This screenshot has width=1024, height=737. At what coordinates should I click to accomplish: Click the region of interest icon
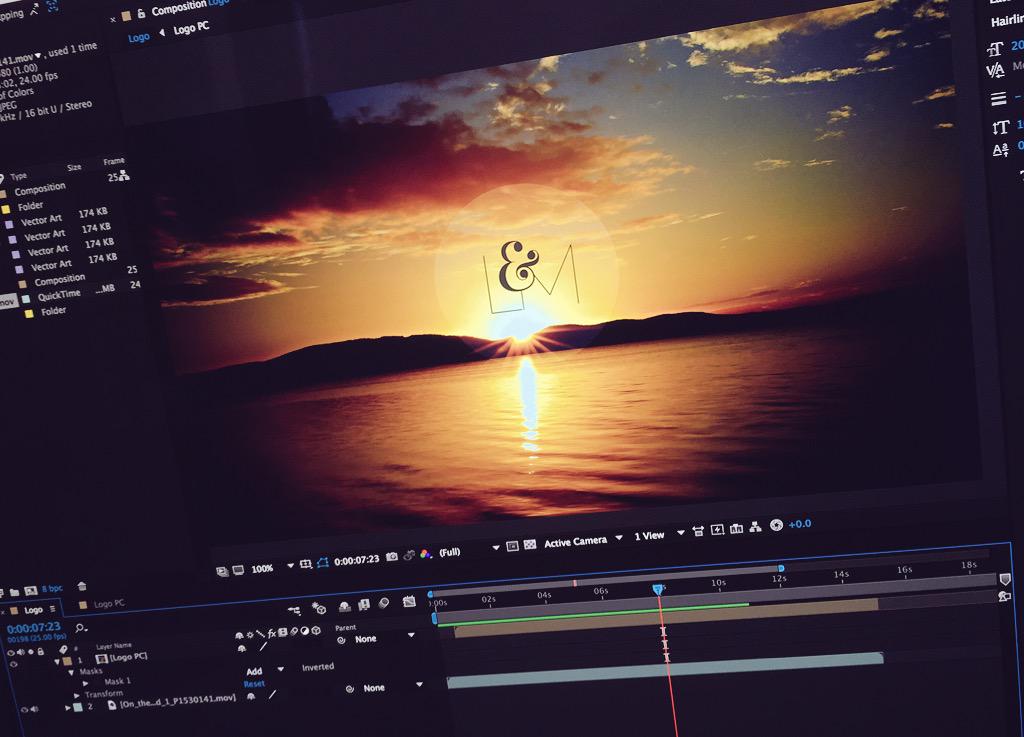(x=512, y=545)
